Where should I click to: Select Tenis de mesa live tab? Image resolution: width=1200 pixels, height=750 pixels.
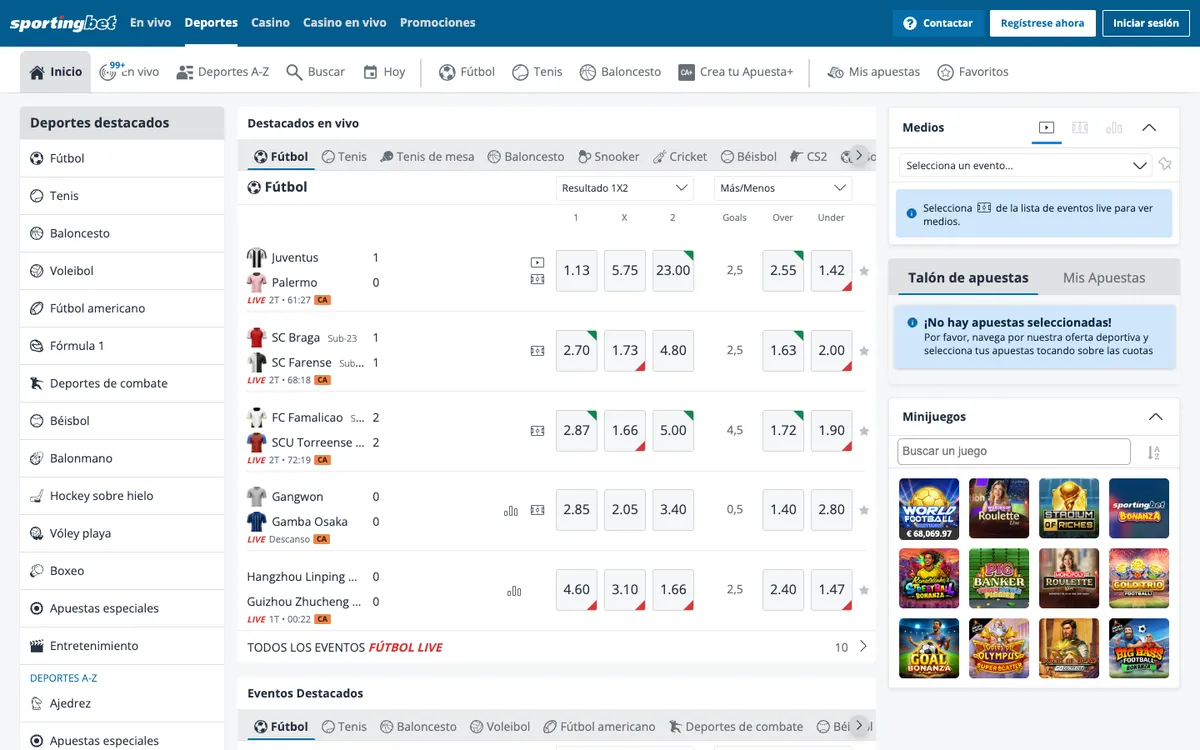(x=427, y=157)
